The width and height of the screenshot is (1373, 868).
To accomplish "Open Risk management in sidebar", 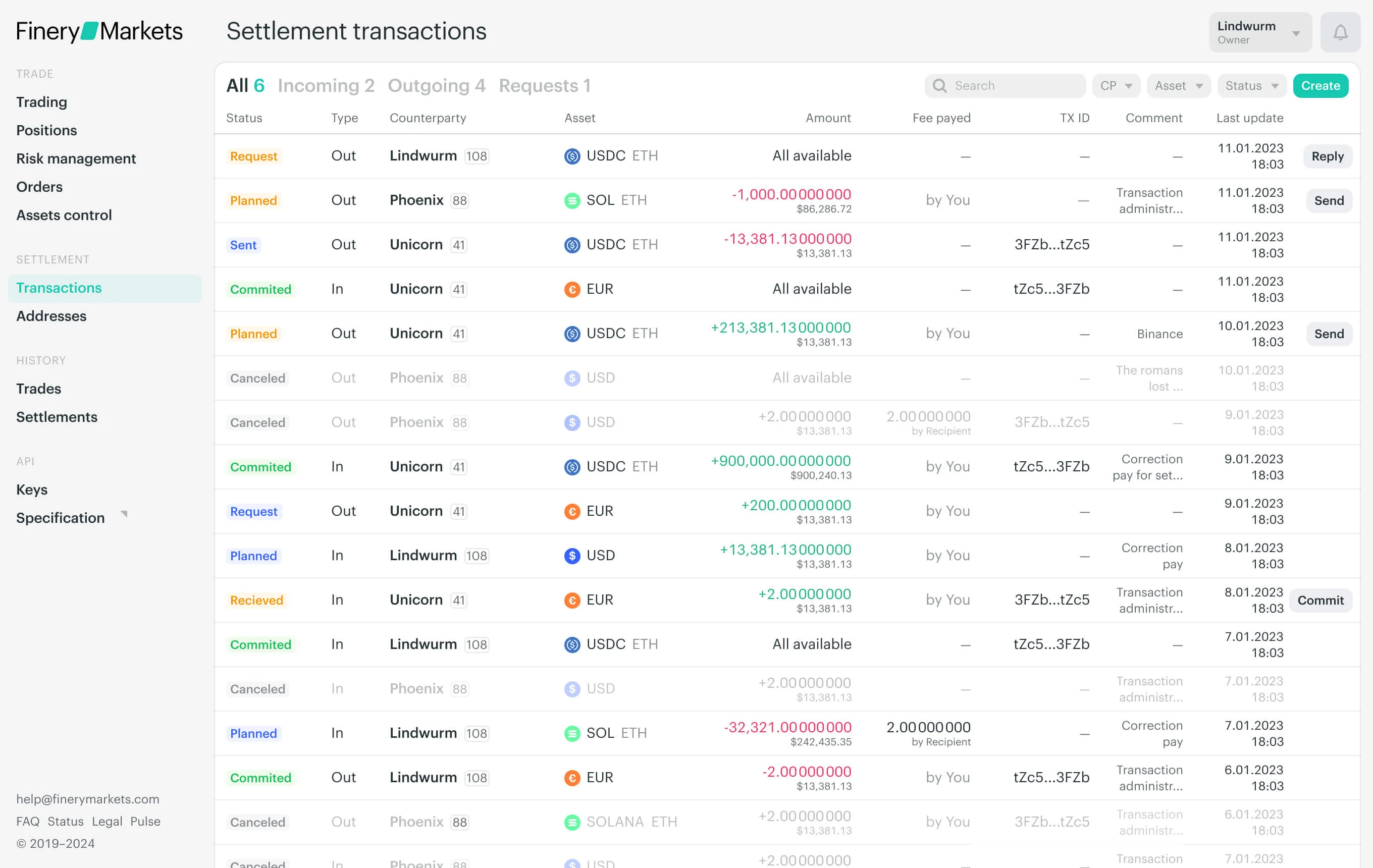I will click(x=76, y=158).
